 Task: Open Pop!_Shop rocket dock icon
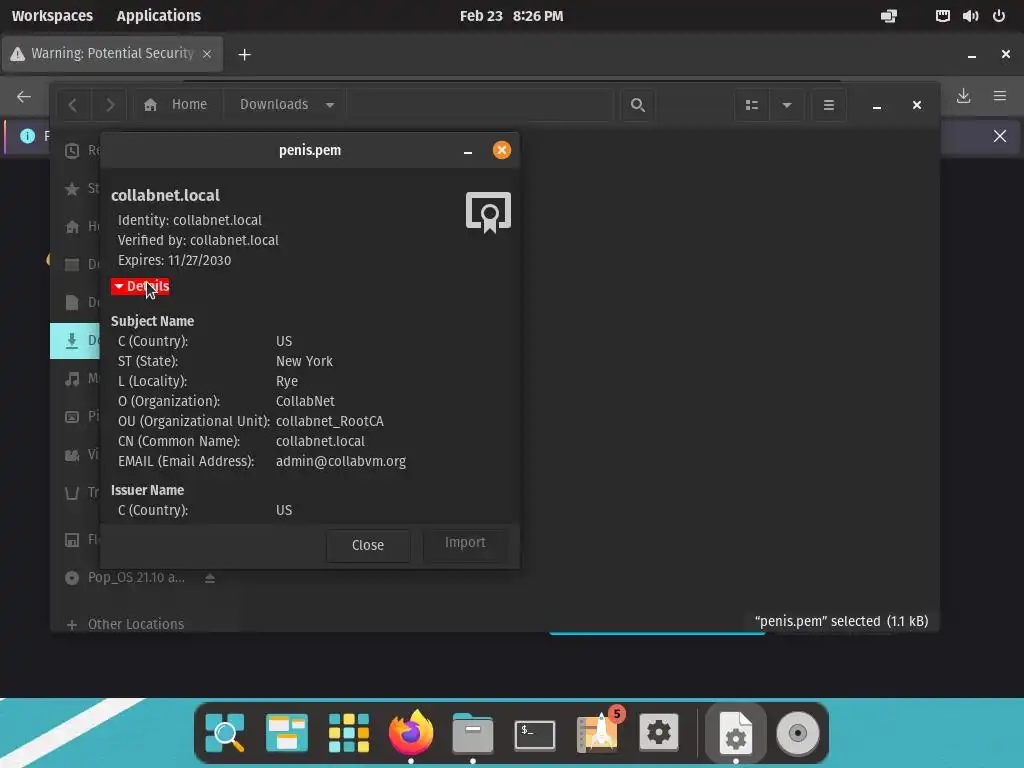coord(598,731)
